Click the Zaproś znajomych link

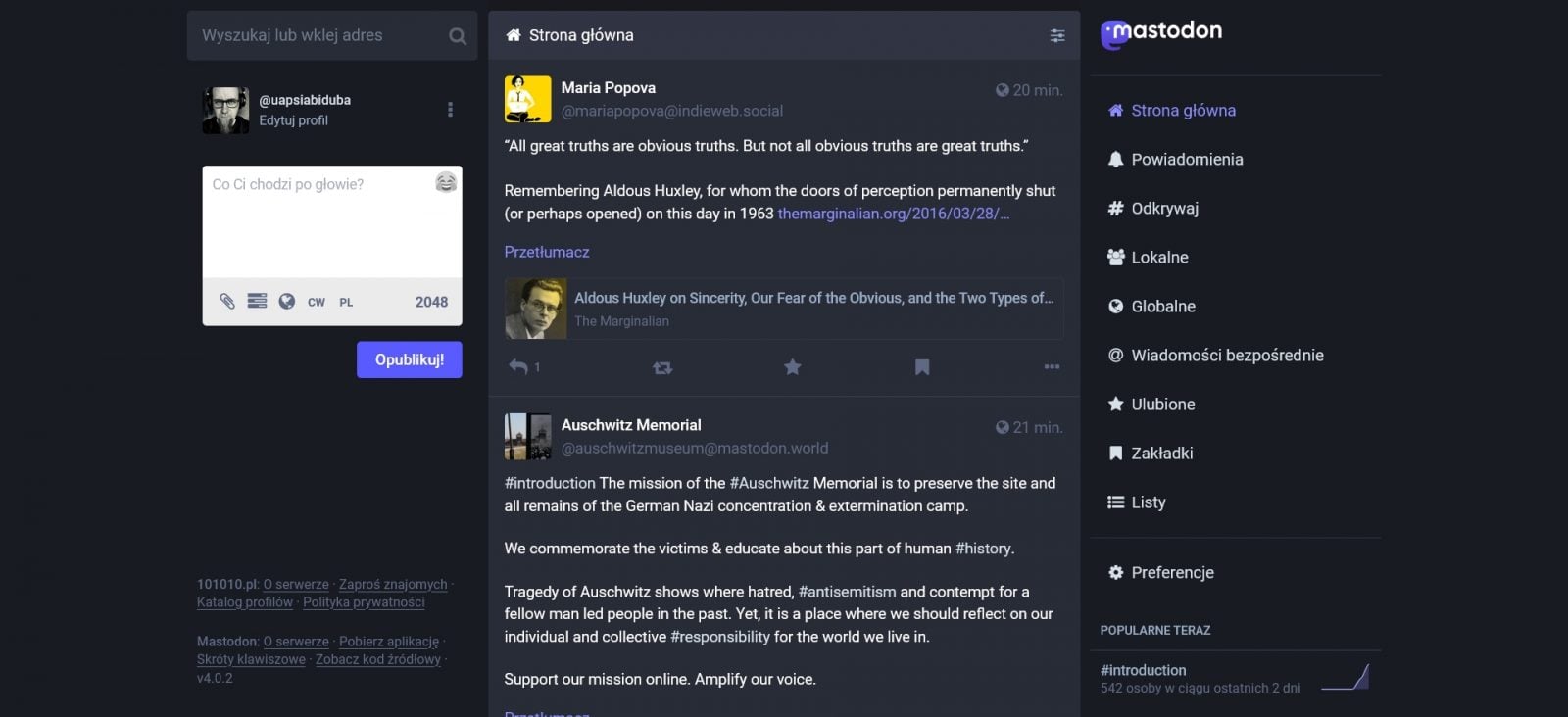coord(393,585)
